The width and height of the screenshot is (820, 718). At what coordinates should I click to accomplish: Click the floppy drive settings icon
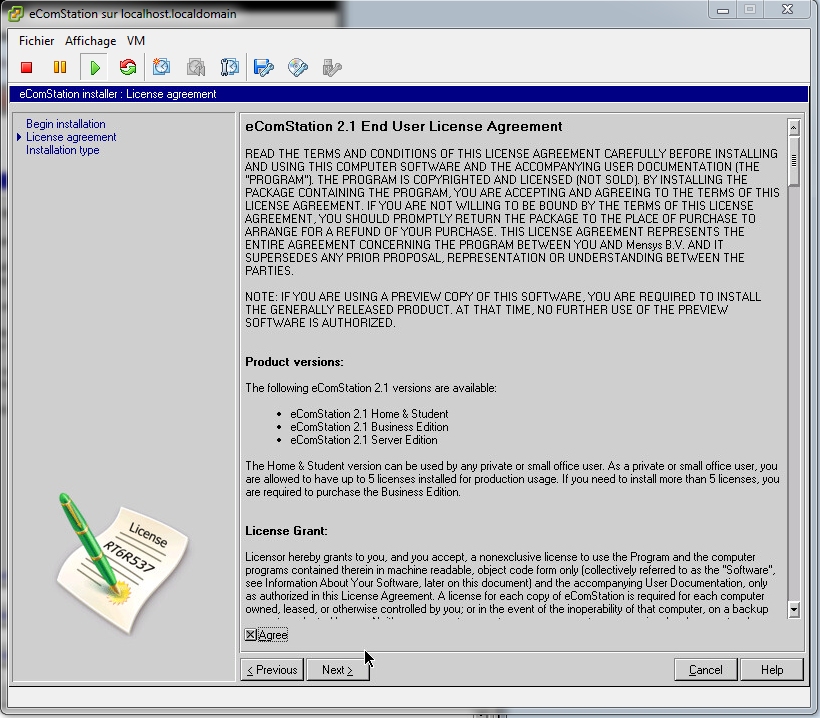264,68
